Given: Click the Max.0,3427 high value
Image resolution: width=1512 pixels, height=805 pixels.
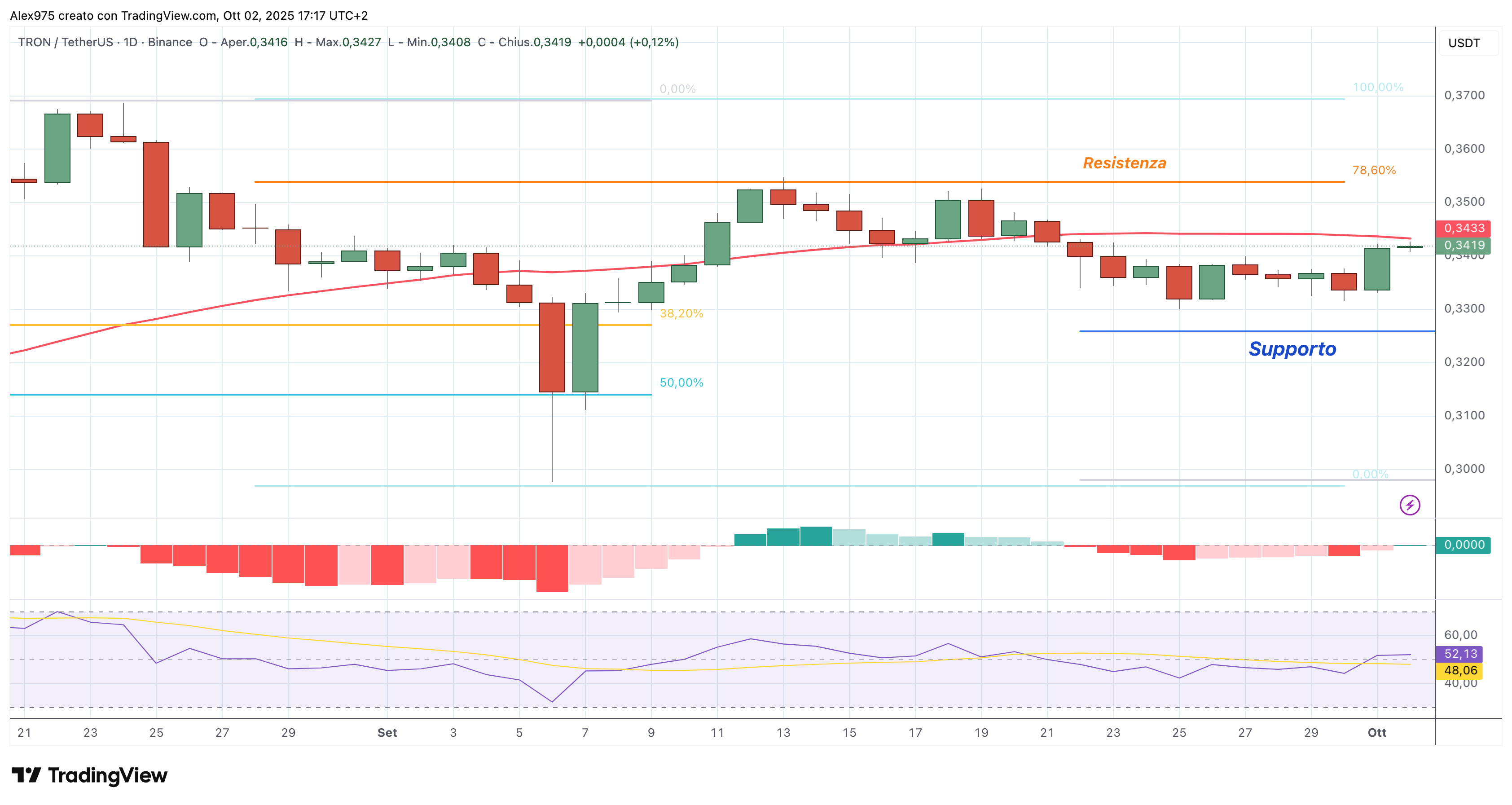Looking at the screenshot, I should pos(348,42).
